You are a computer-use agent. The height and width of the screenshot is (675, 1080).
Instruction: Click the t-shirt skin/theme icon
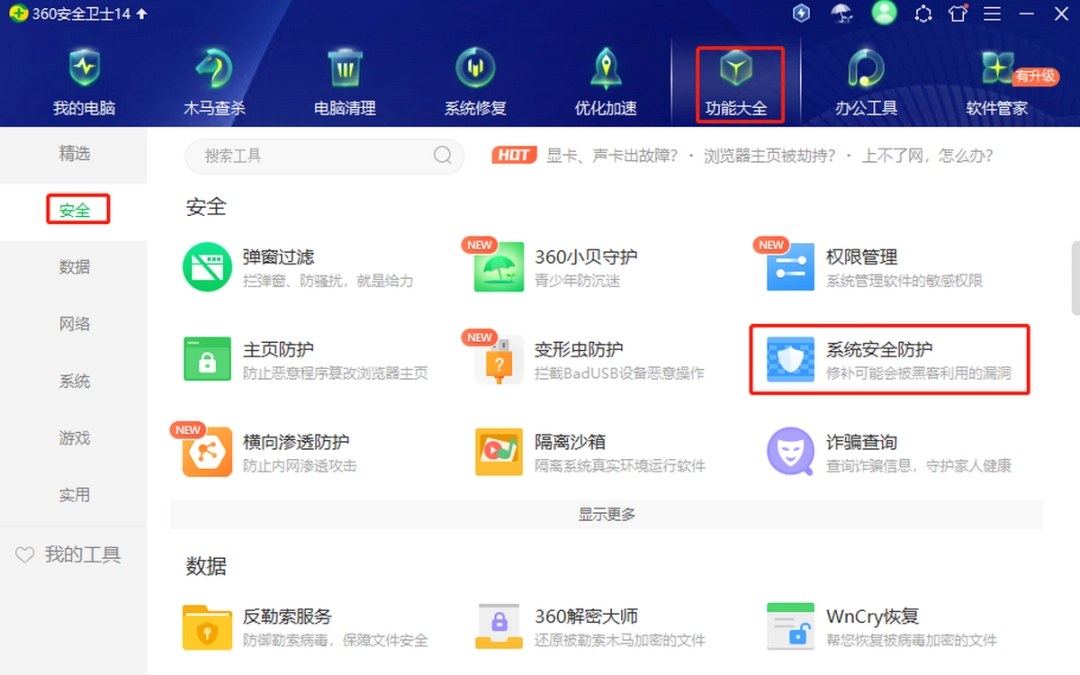coord(956,13)
